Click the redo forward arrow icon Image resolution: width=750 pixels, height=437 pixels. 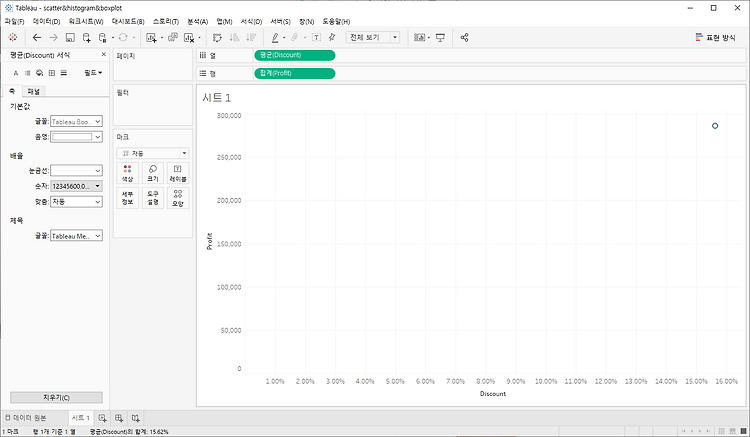(53, 37)
